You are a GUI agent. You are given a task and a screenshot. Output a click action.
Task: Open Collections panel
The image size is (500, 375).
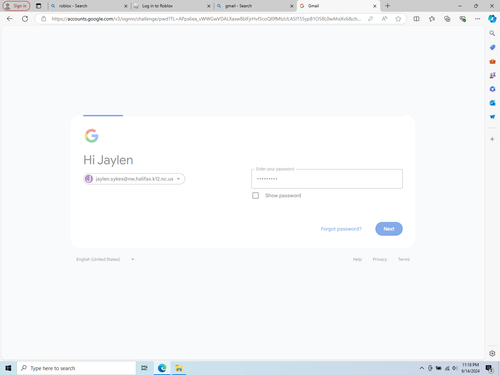pyautogui.click(x=447, y=19)
